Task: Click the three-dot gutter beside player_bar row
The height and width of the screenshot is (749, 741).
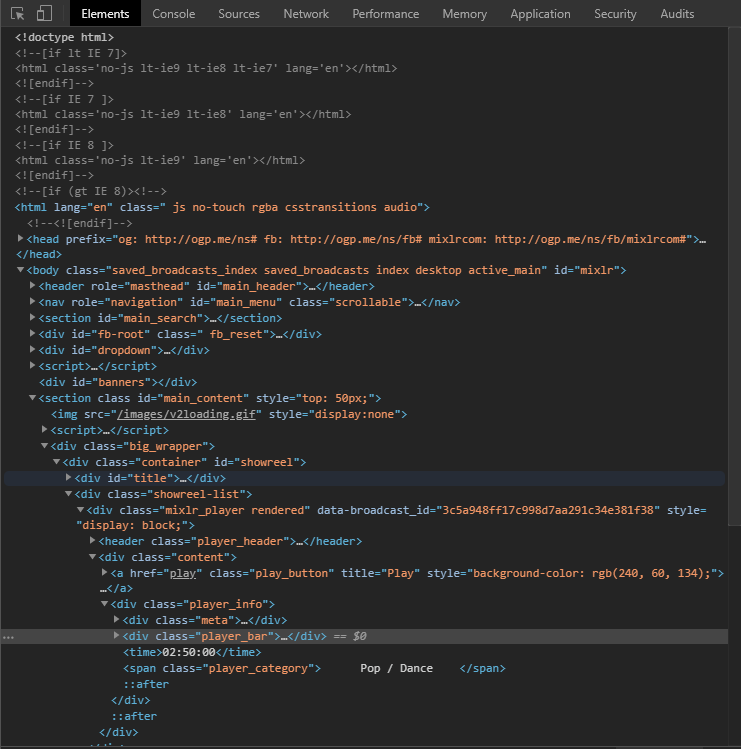Action: [8, 637]
